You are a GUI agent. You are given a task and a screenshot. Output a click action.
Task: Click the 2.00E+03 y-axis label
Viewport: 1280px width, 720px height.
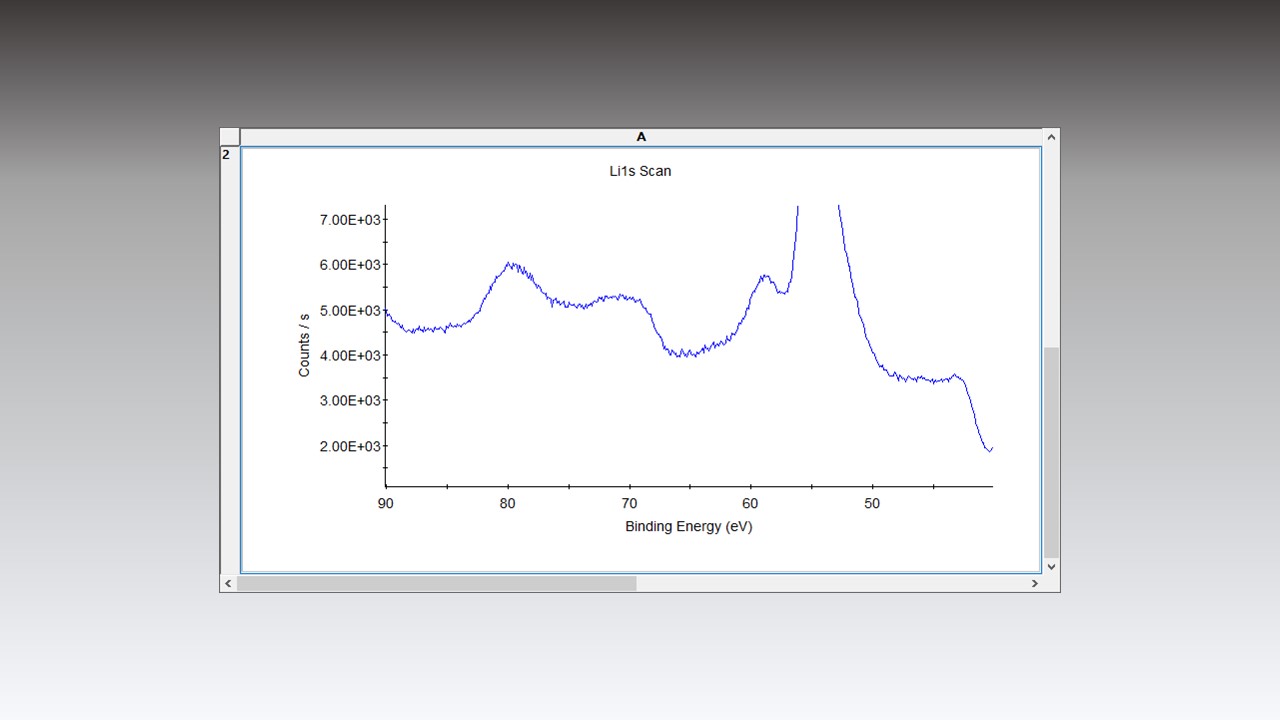pyautogui.click(x=352, y=446)
